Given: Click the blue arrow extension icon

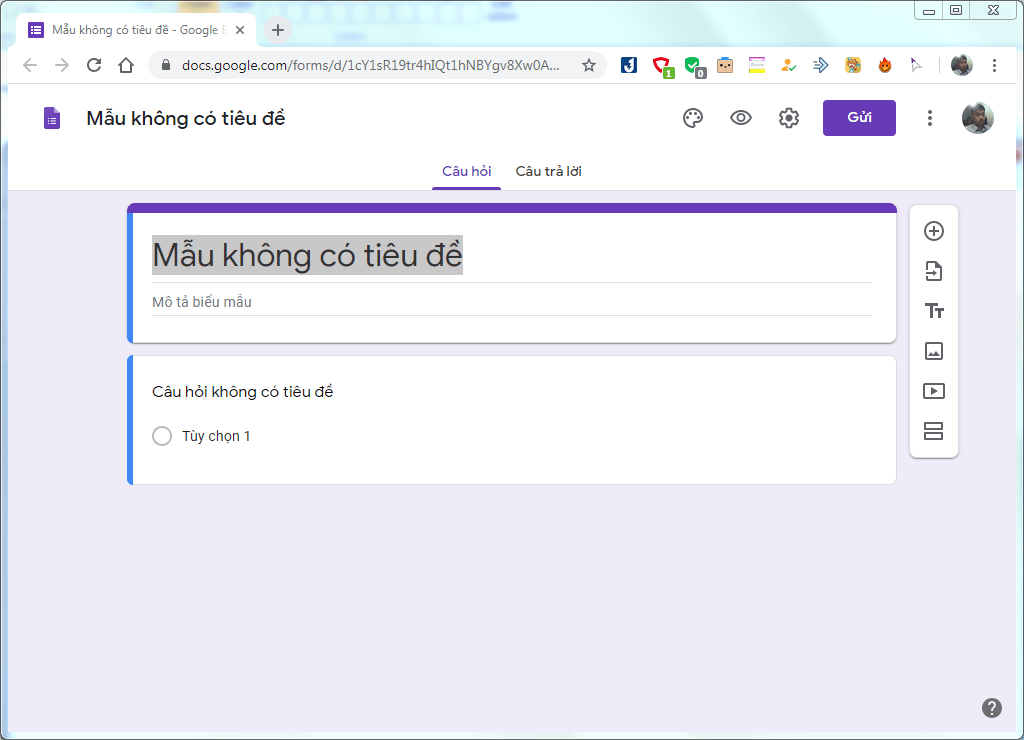Looking at the screenshot, I should point(820,65).
